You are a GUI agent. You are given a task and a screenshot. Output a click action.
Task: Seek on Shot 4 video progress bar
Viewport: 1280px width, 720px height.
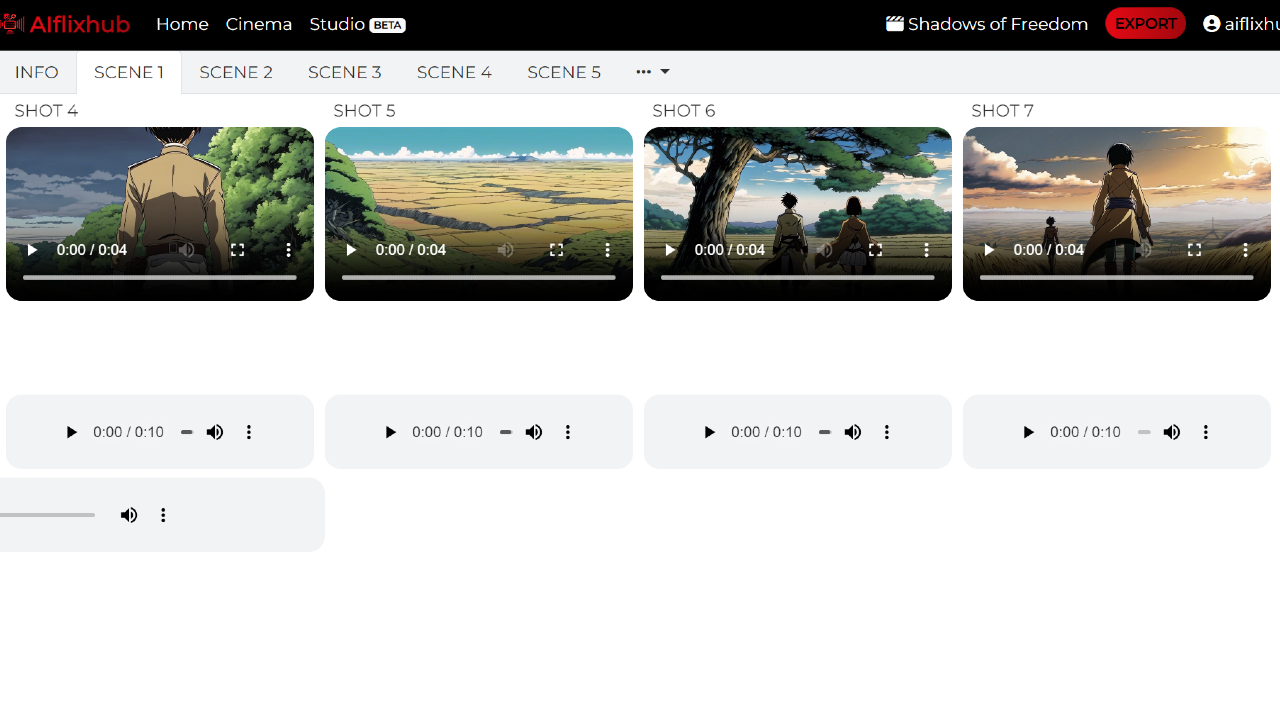(x=160, y=278)
